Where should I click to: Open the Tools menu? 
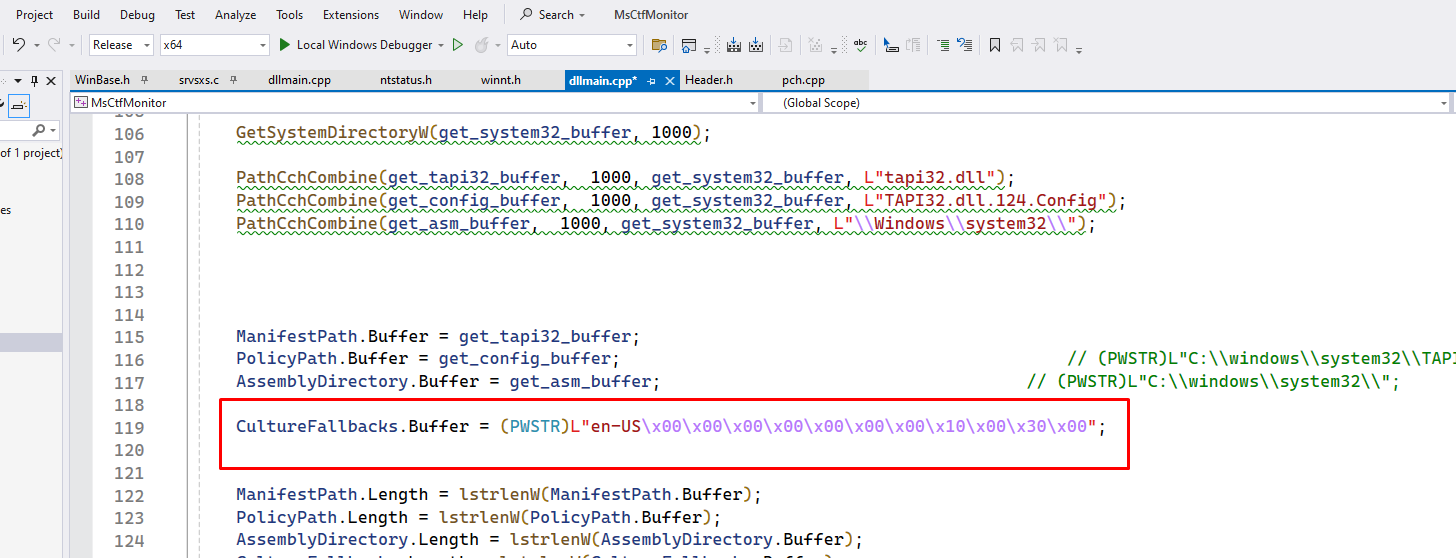(290, 15)
